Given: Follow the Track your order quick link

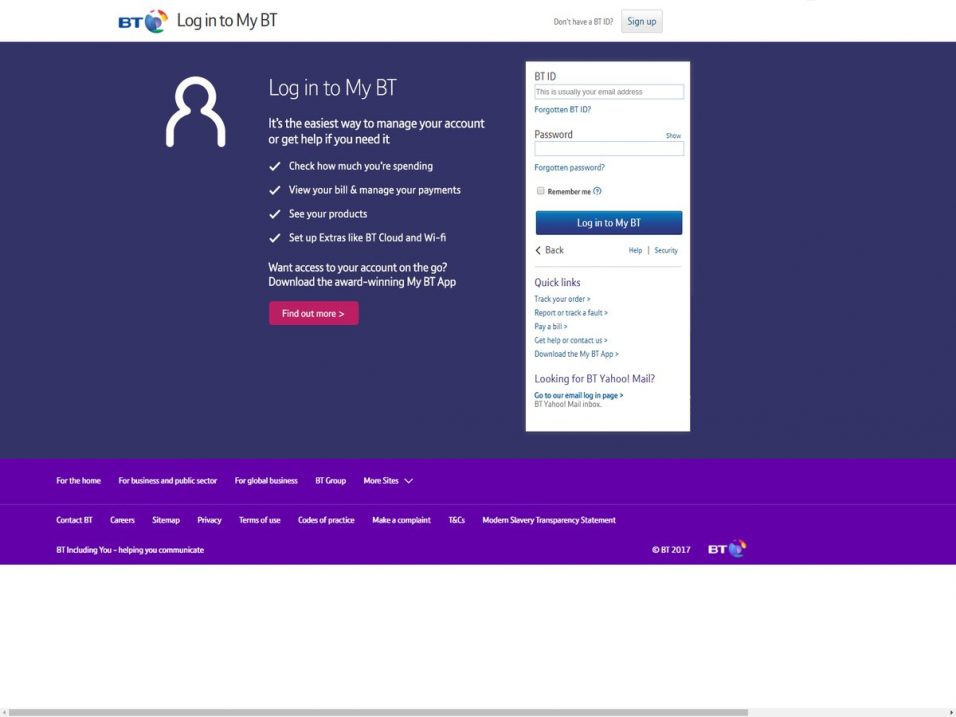Looking at the screenshot, I should pos(562,299).
